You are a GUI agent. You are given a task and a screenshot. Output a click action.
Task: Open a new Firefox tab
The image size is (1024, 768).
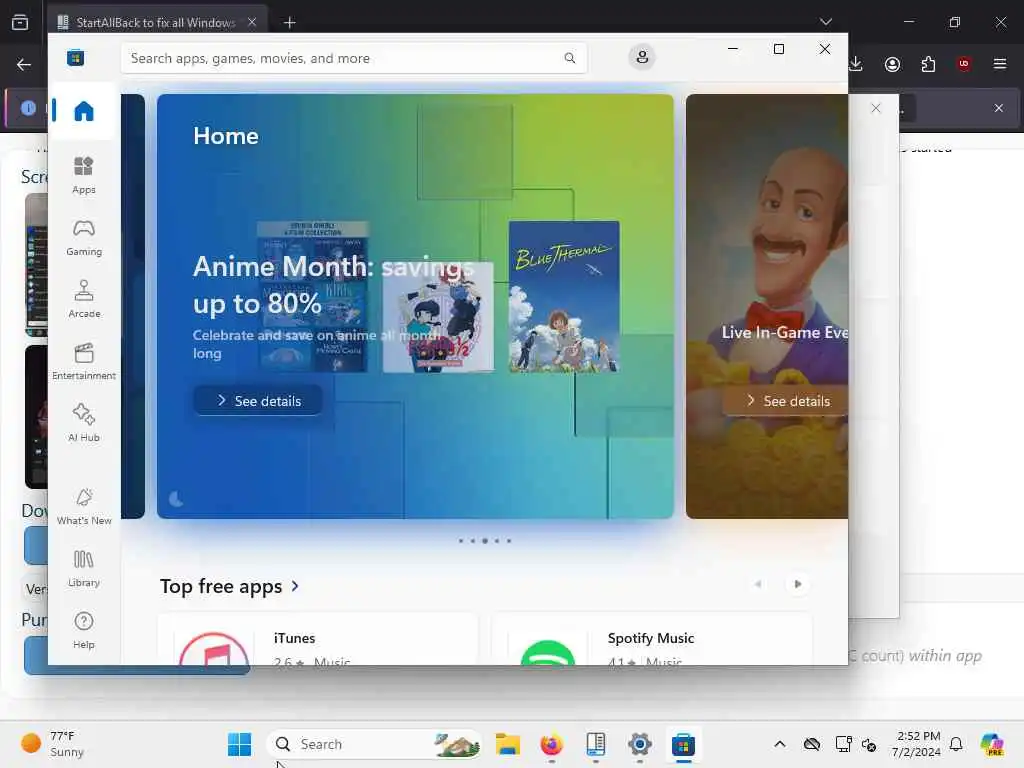tap(289, 23)
